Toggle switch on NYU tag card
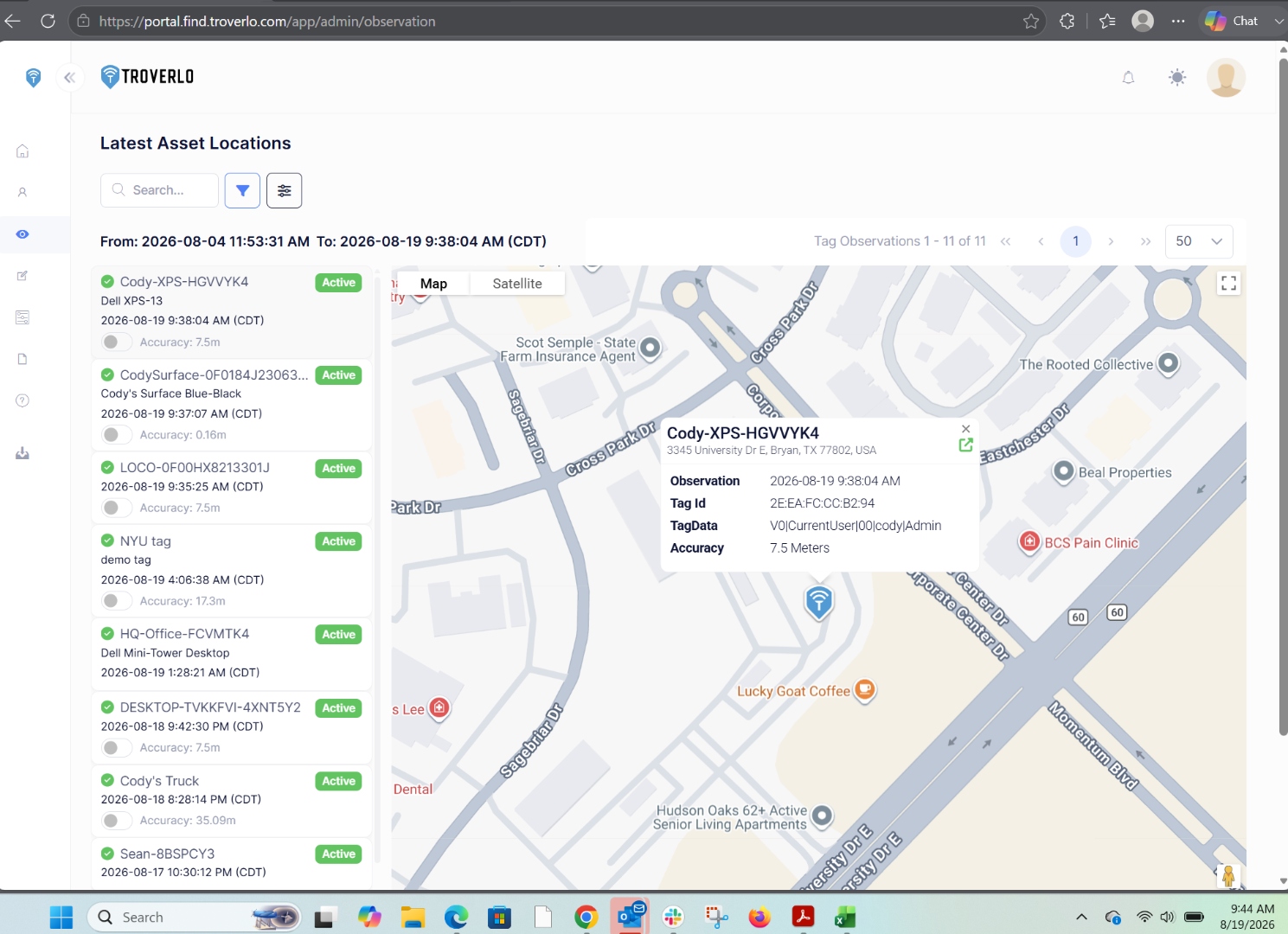The image size is (1288, 934). click(x=117, y=600)
